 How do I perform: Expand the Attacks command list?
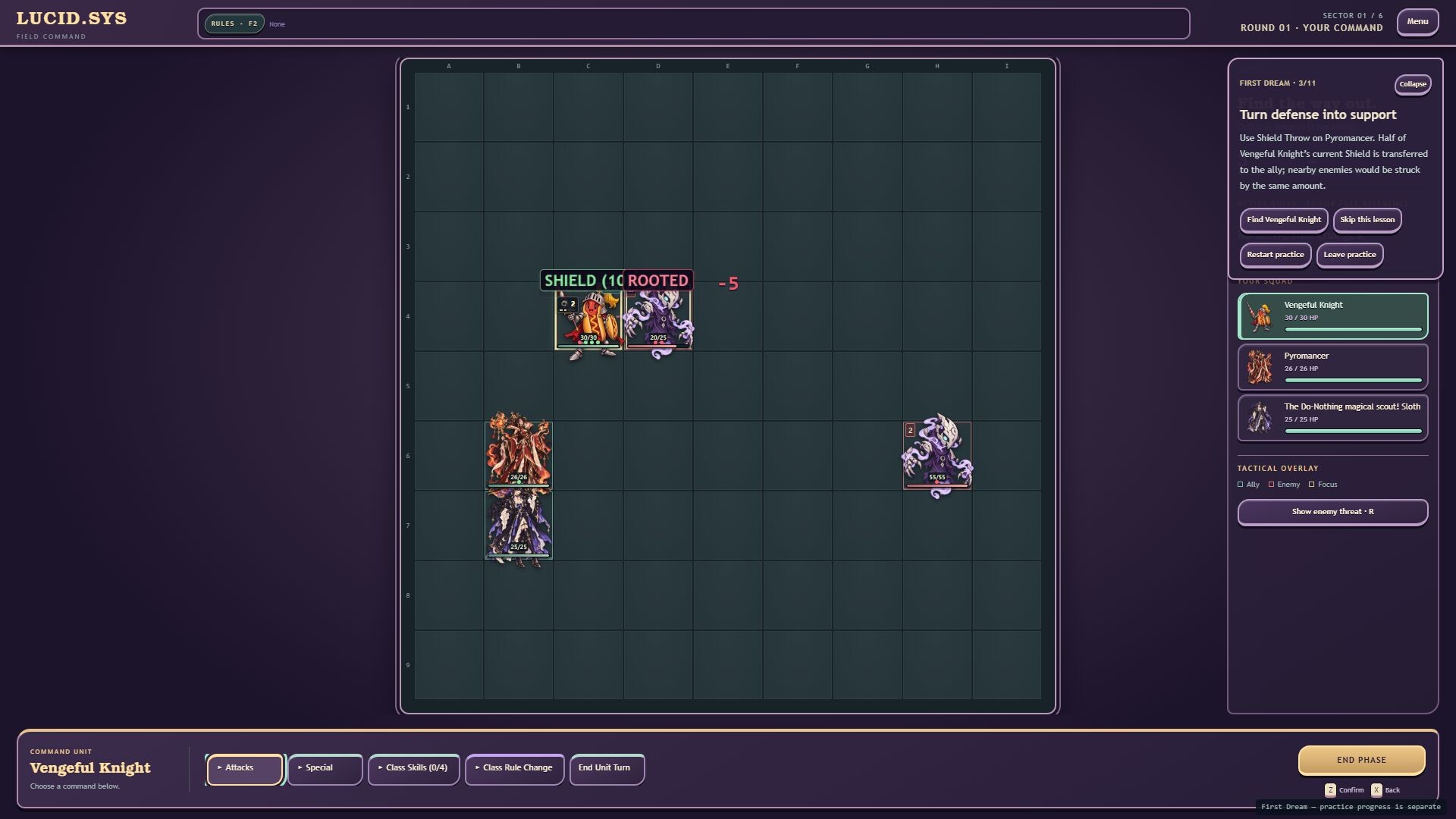(x=244, y=769)
